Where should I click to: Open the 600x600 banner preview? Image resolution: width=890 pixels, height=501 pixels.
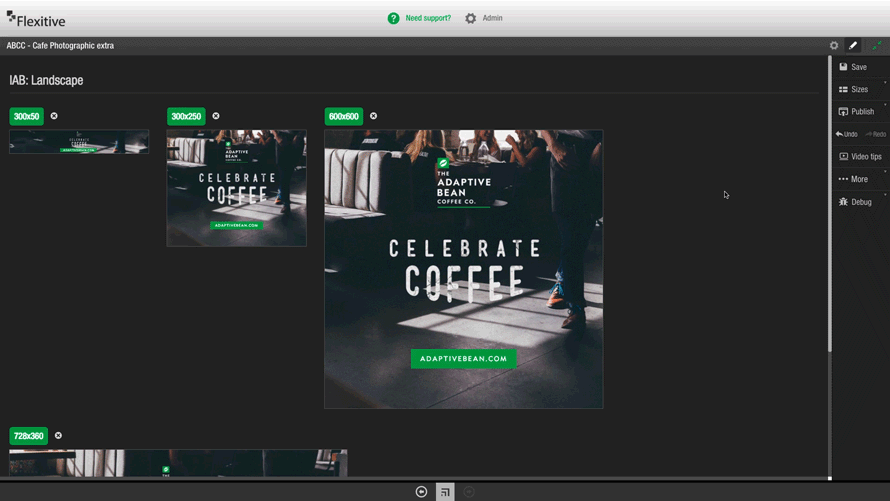[464, 269]
